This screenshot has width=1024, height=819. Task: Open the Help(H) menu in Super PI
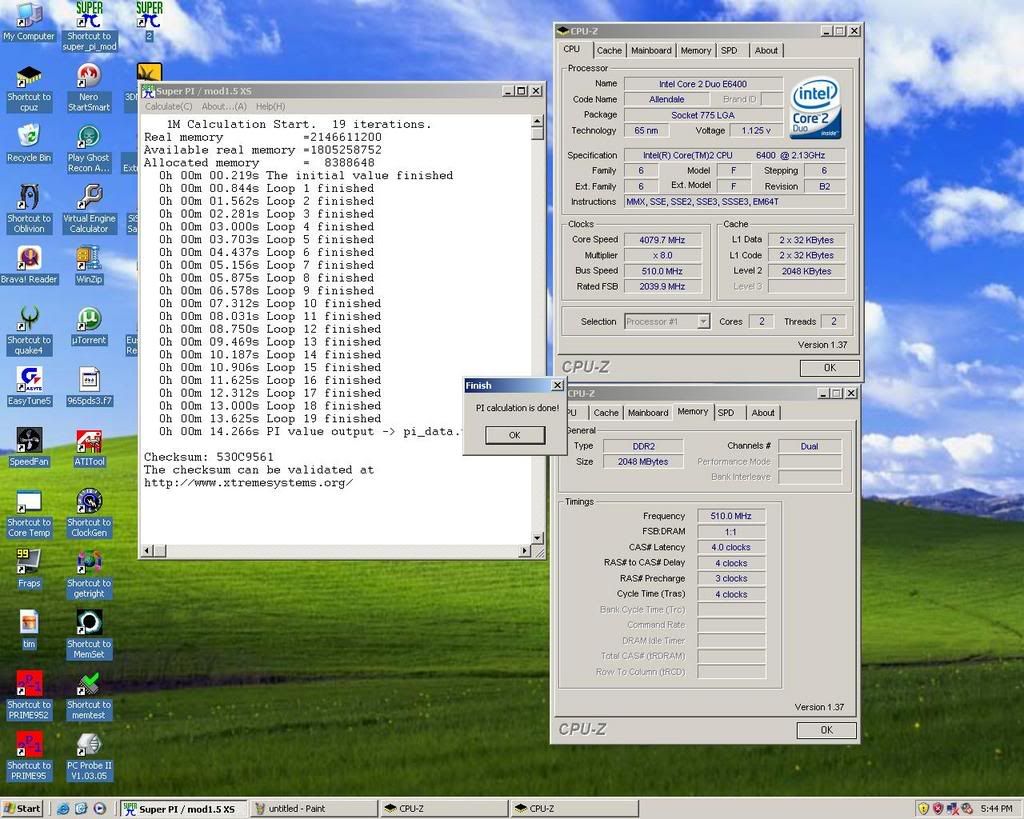tap(270, 106)
